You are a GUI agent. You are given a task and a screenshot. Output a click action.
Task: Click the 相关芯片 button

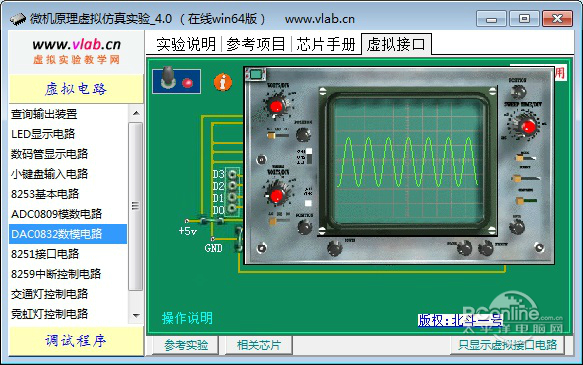(x=258, y=345)
